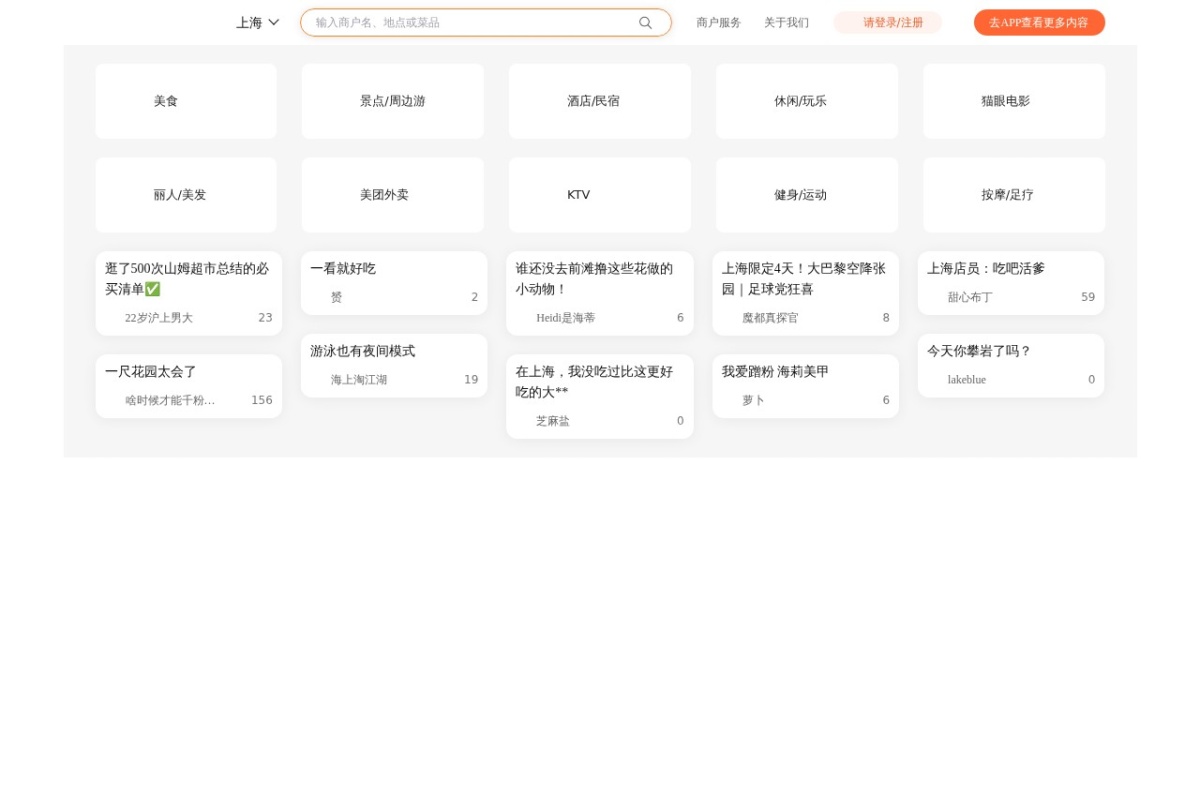The width and height of the screenshot is (1200, 800).
Task: Click author name 甜心布丁
Action: pyautogui.click(x=970, y=297)
